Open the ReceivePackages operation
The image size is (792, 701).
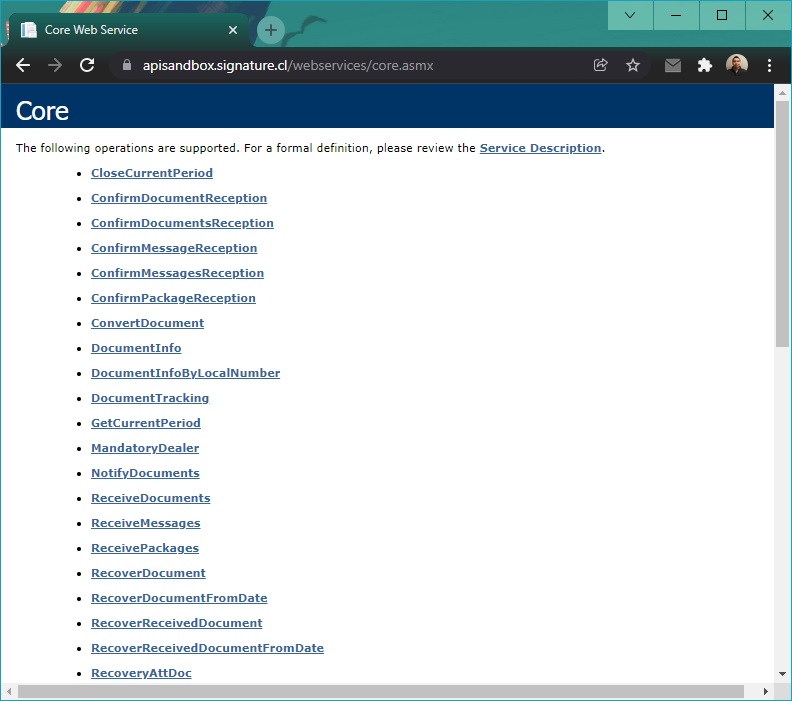145,548
